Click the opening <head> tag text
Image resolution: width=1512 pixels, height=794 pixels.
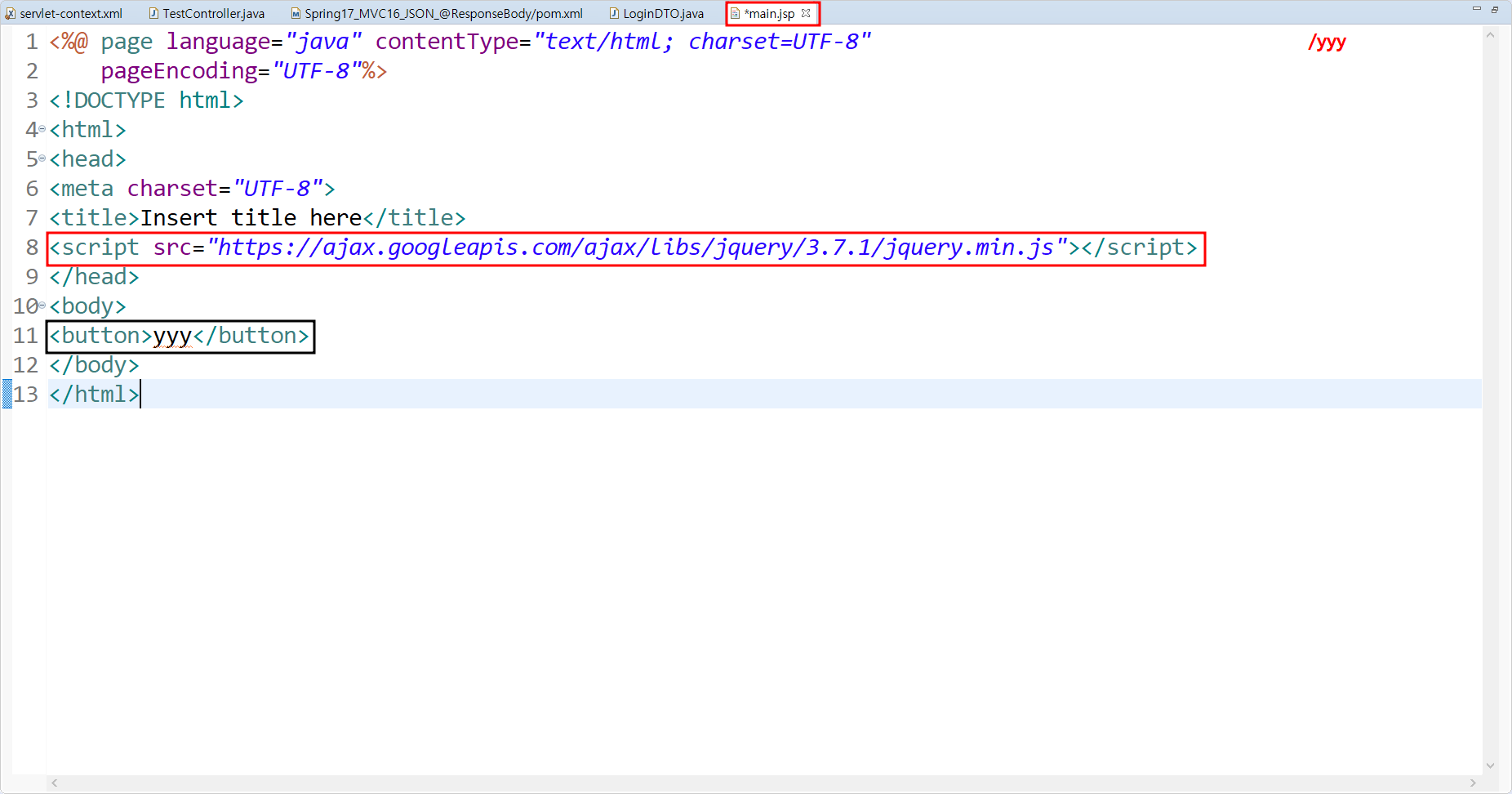click(x=87, y=159)
